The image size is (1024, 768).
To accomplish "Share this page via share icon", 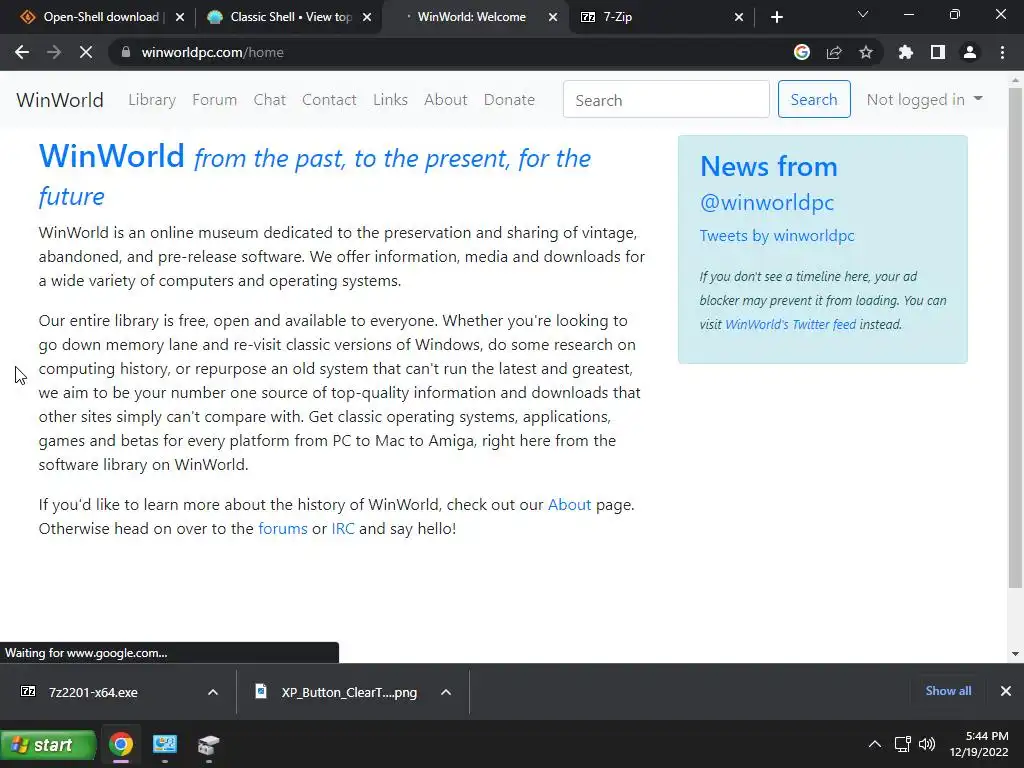I will 834,52.
